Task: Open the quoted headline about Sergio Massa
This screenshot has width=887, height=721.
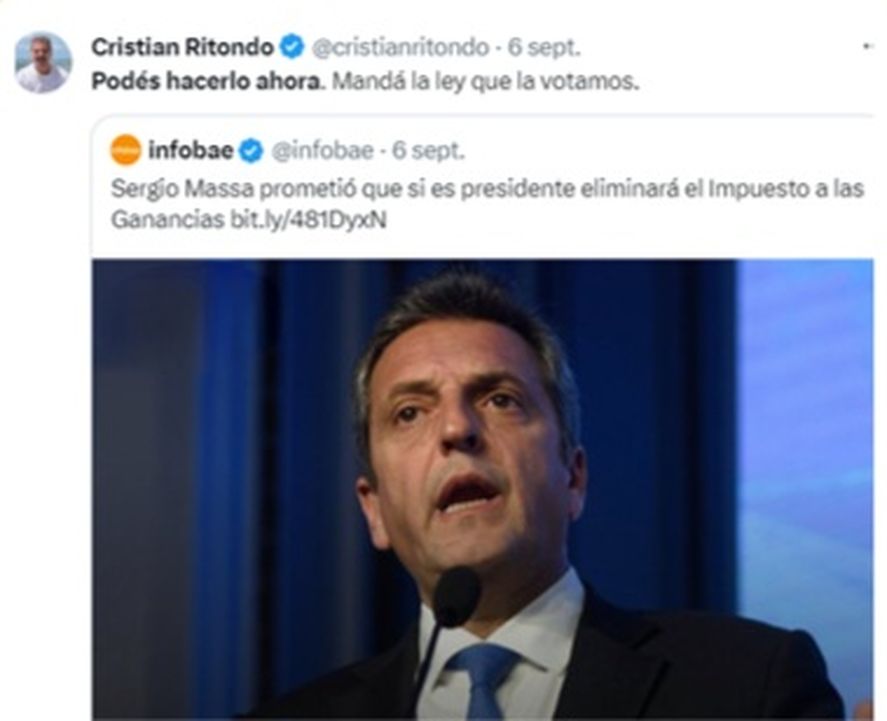Action: [x=487, y=204]
